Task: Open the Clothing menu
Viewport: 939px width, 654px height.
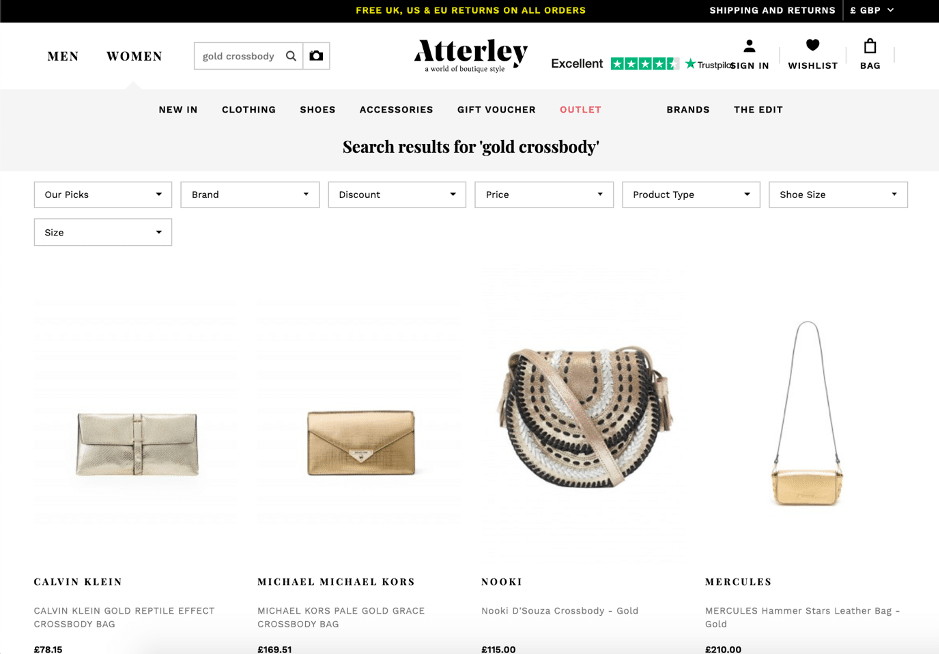Action: point(249,110)
